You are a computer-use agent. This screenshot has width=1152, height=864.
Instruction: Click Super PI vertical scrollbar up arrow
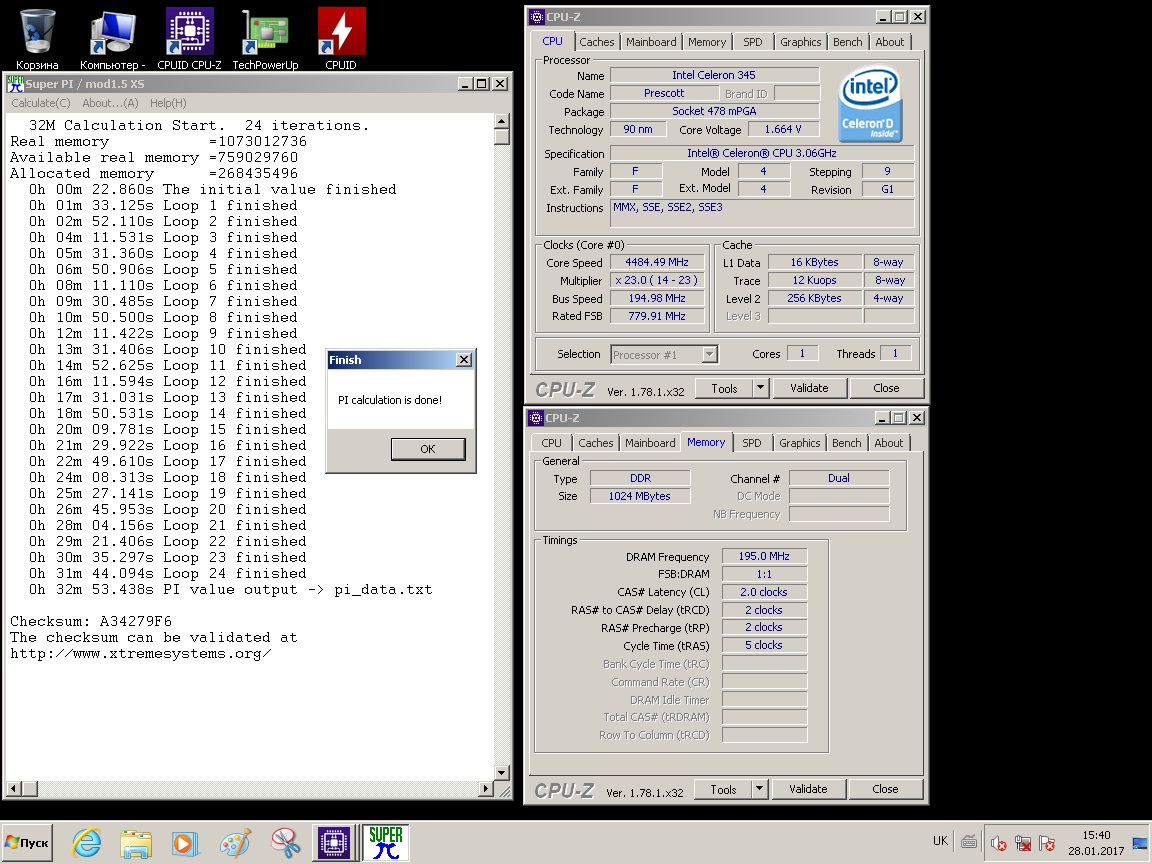tap(502, 121)
